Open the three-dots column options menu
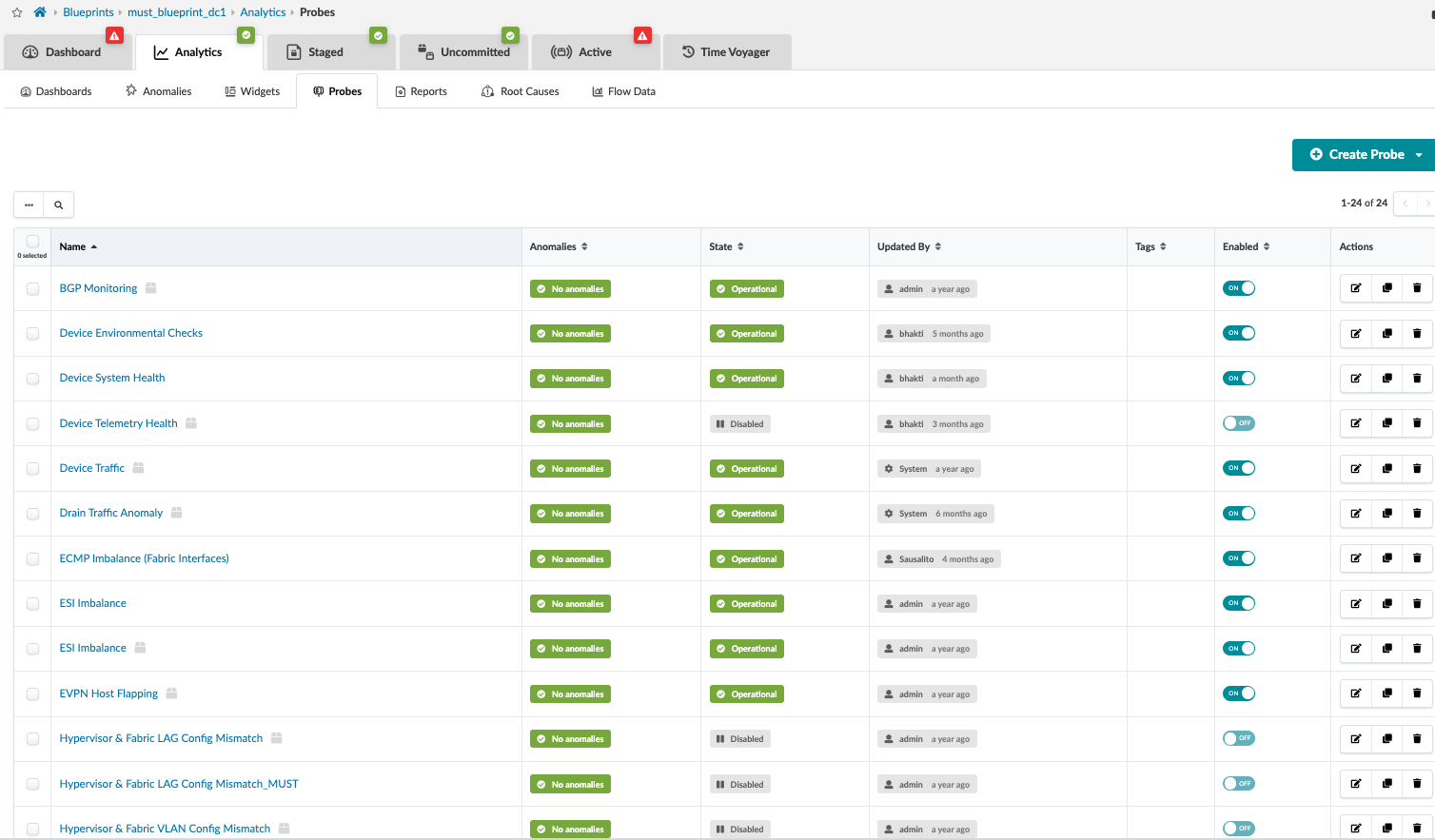This screenshot has width=1435, height=840. pos(29,205)
